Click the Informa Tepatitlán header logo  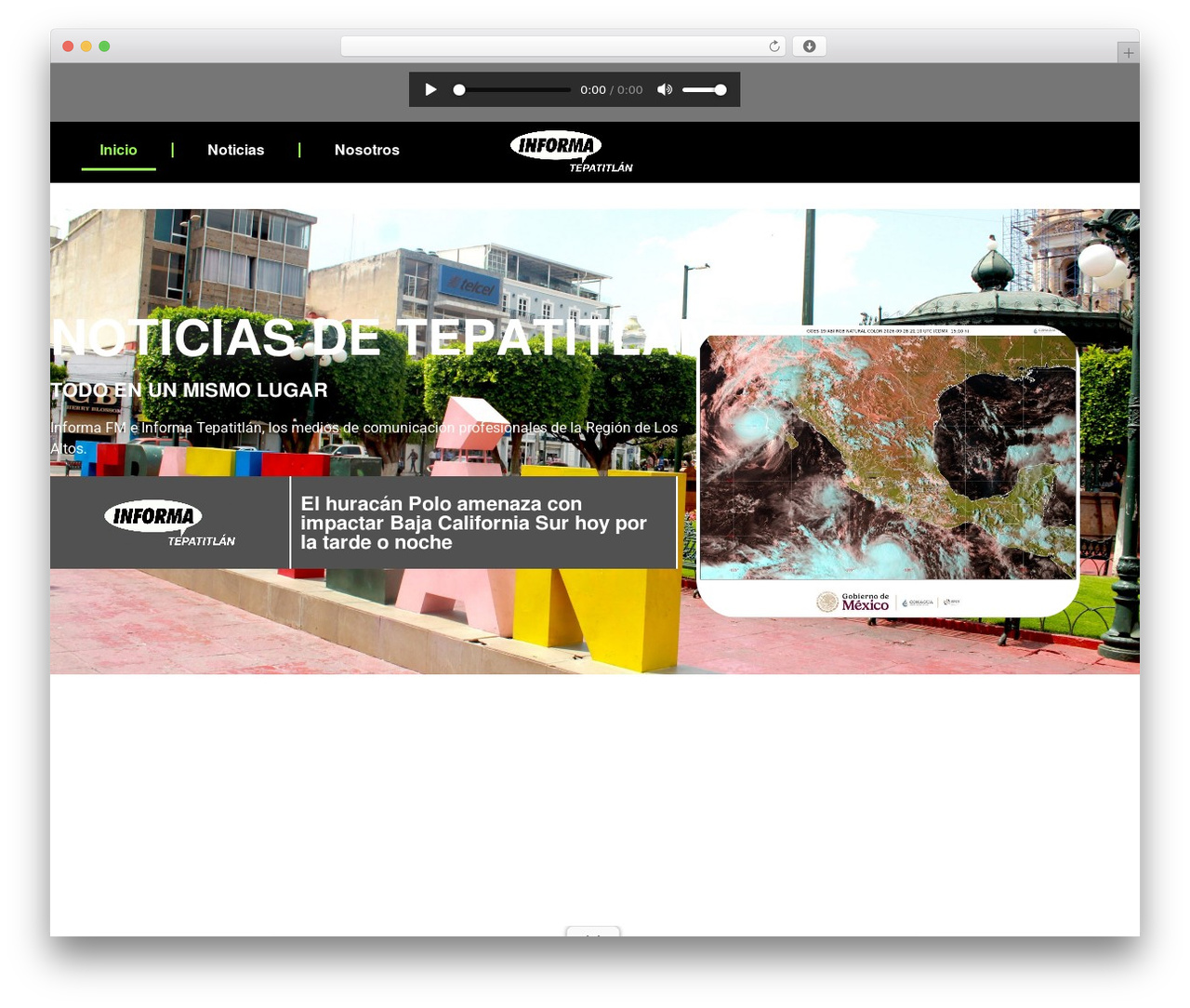pyautogui.click(x=572, y=152)
